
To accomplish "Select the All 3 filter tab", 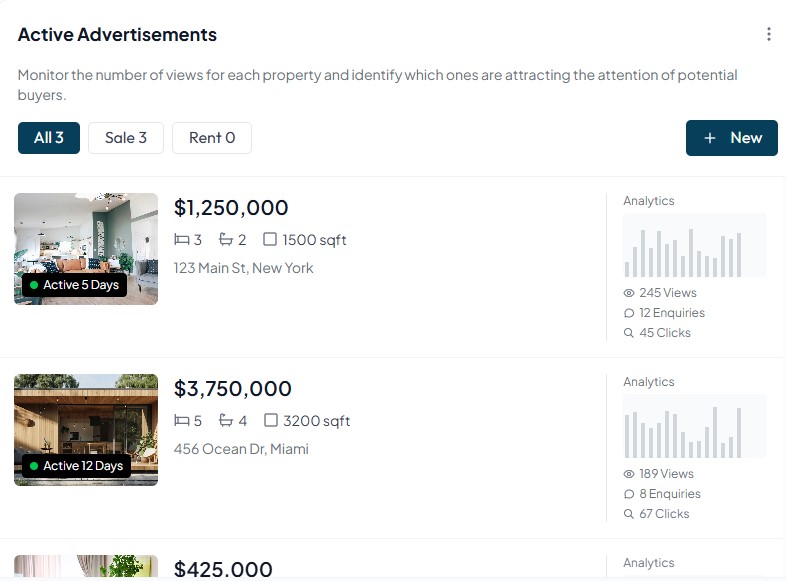I will pyautogui.click(x=48, y=138).
